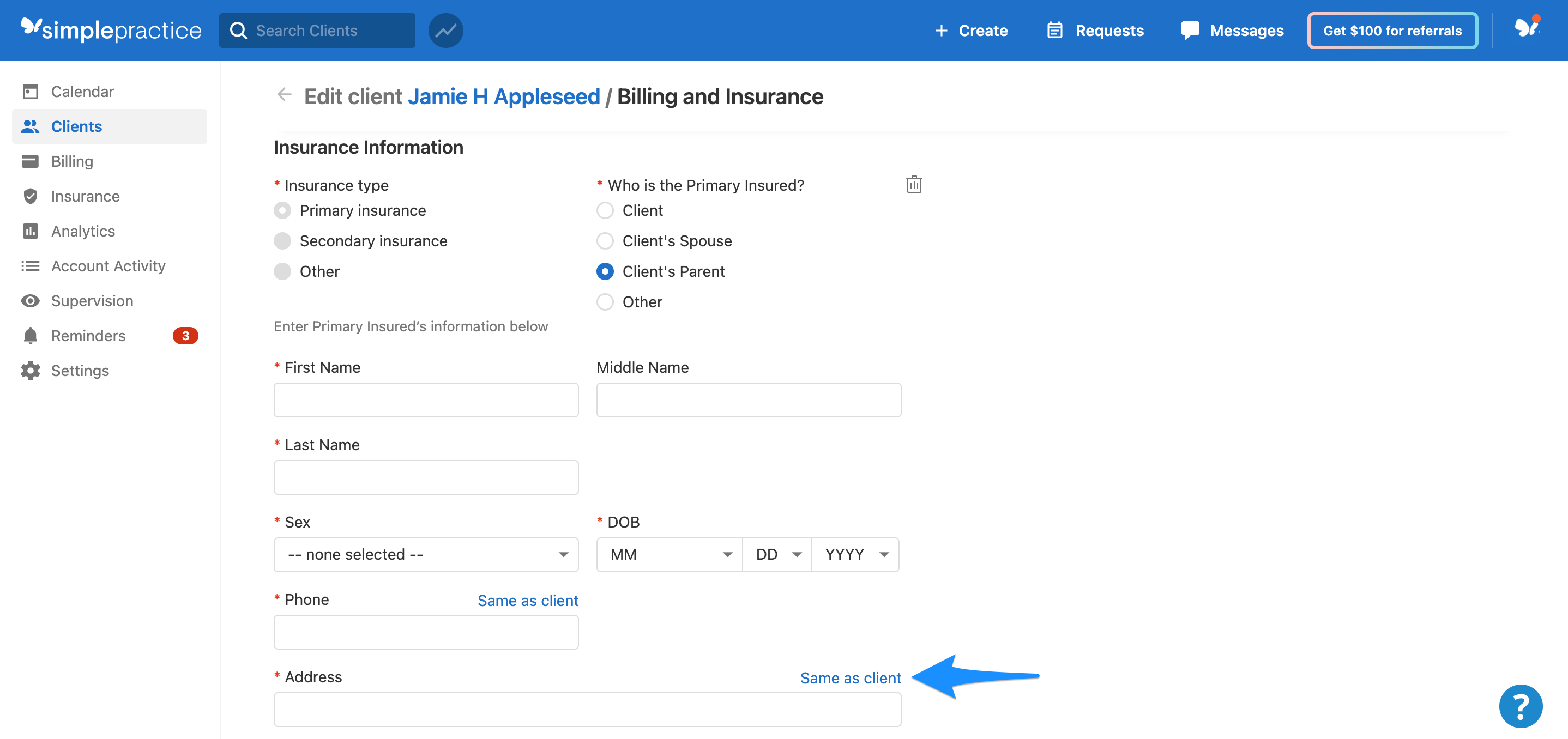
Task: Open the Messages menu
Action: [1232, 30]
